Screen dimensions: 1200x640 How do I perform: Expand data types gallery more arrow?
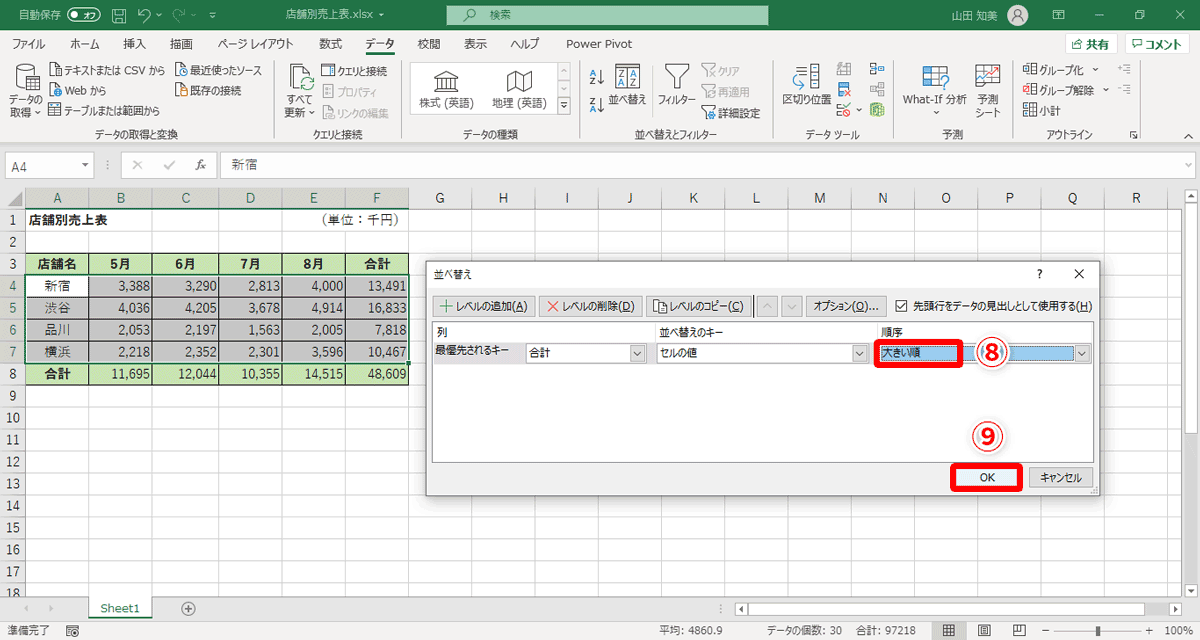[563, 106]
